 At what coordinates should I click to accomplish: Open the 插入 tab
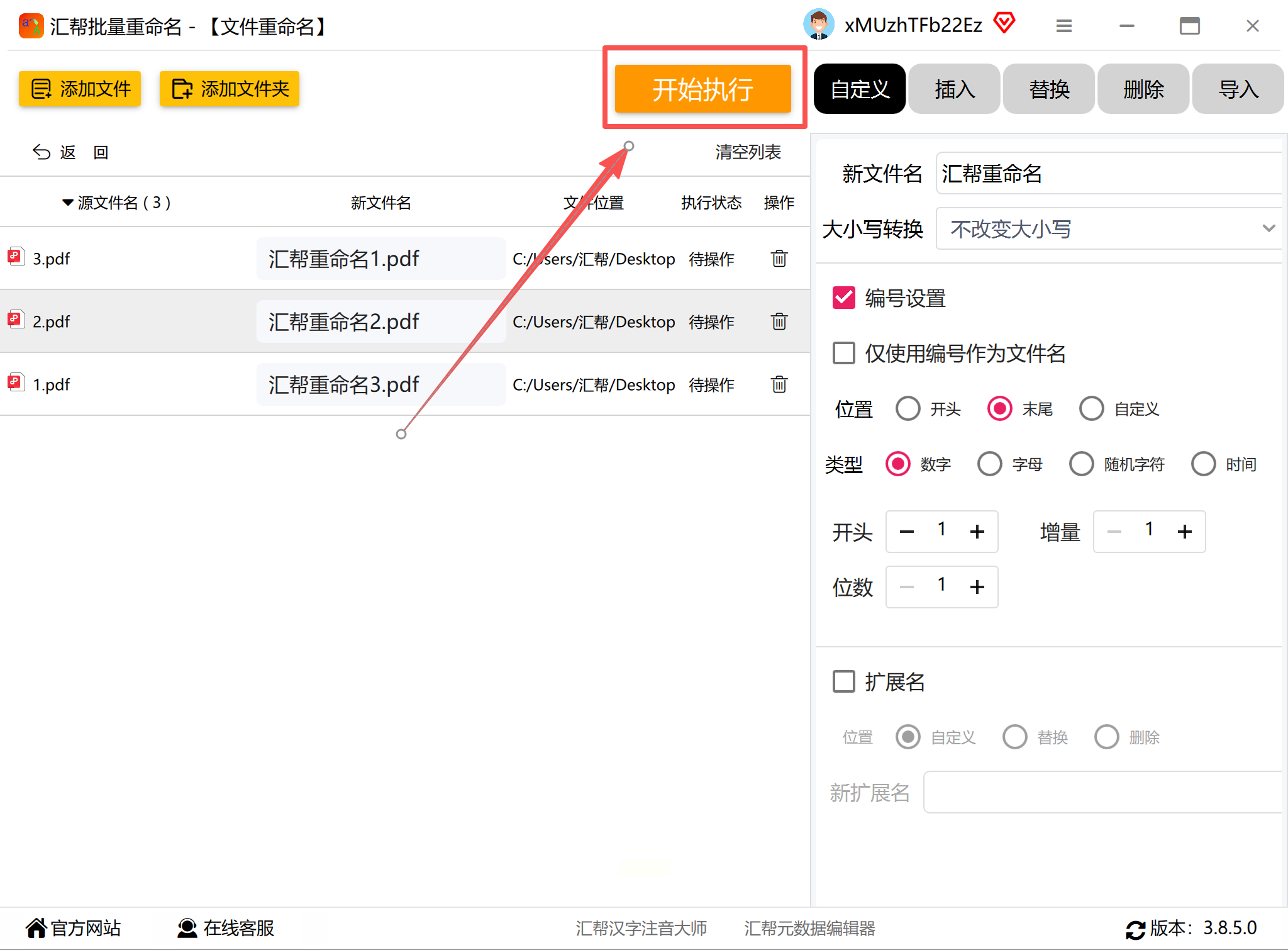coord(954,89)
